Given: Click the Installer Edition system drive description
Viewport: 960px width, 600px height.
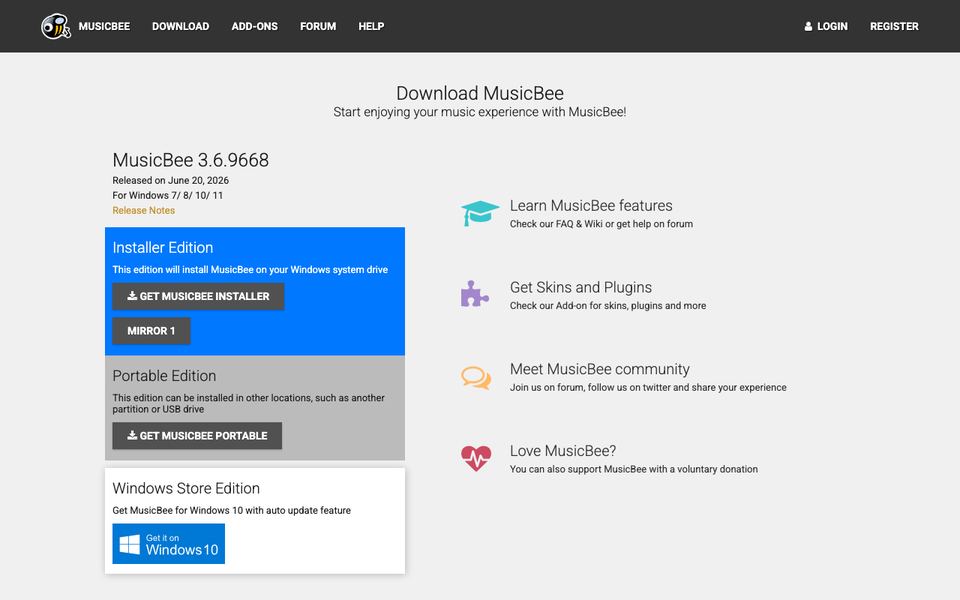Looking at the screenshot, I should pyautogui.click(x=250, y=269).
